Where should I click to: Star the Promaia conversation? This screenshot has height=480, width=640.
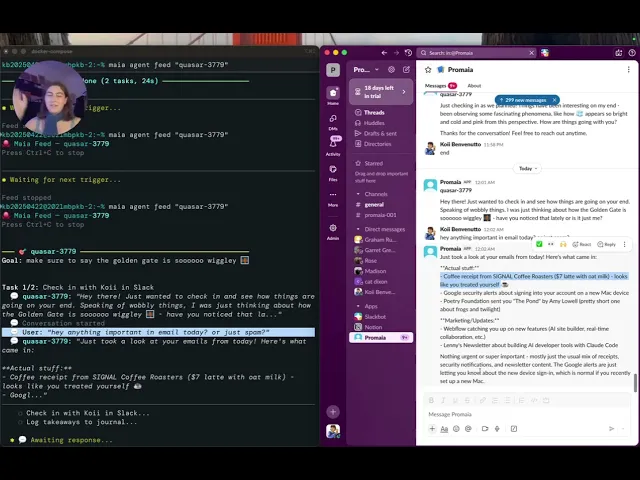coord(428,70)
